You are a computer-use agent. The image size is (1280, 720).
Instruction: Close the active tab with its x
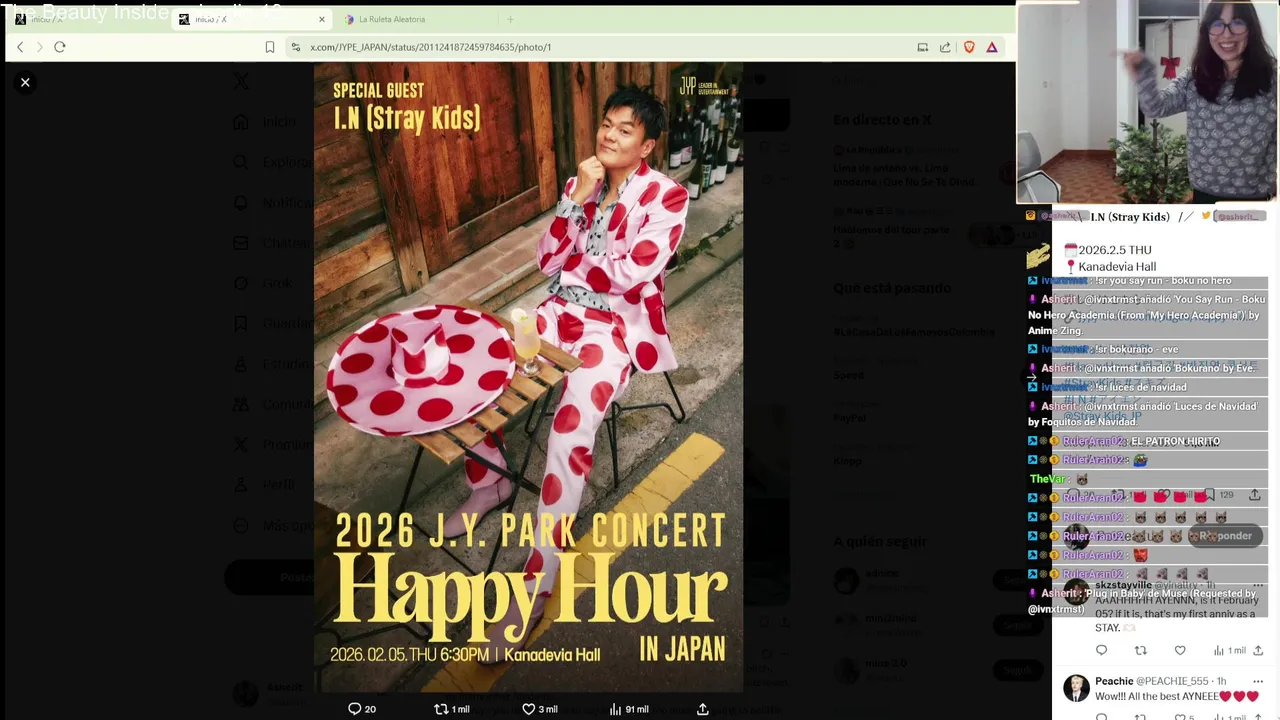click(322, 19)
